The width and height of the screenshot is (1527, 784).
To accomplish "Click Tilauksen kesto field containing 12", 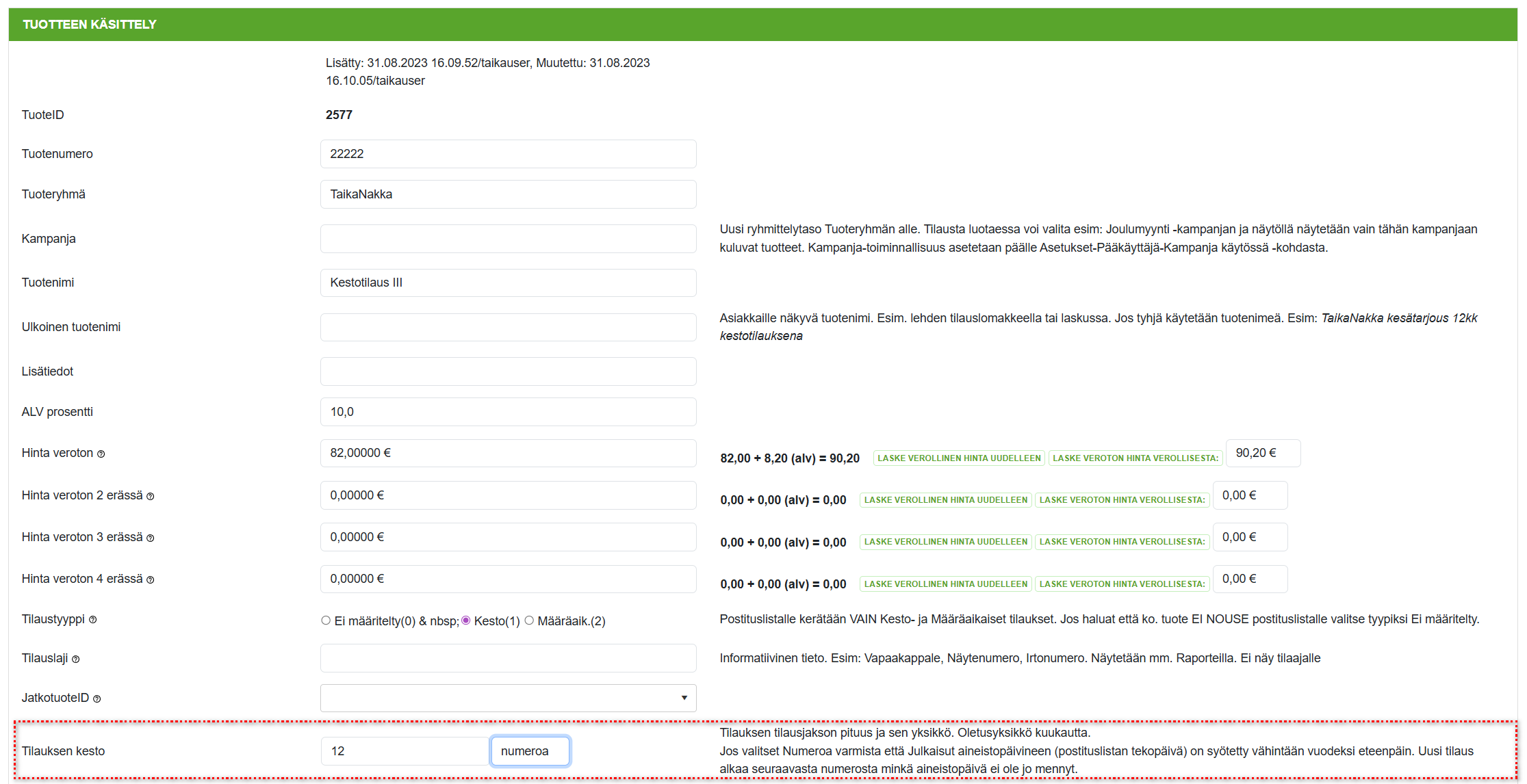I will [404, 751].
